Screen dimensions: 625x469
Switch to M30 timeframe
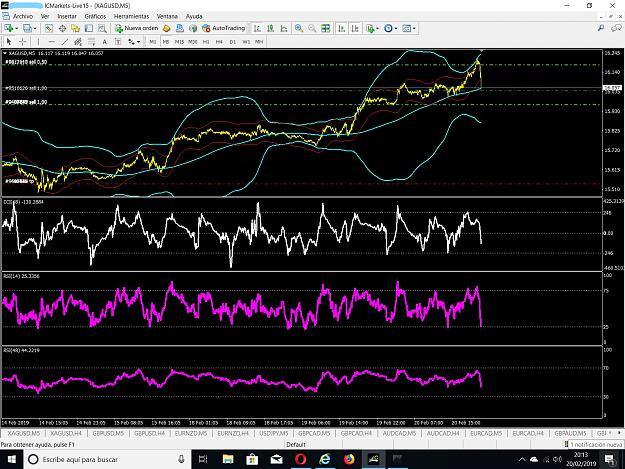pyautogui.click(x=193, y=41)
